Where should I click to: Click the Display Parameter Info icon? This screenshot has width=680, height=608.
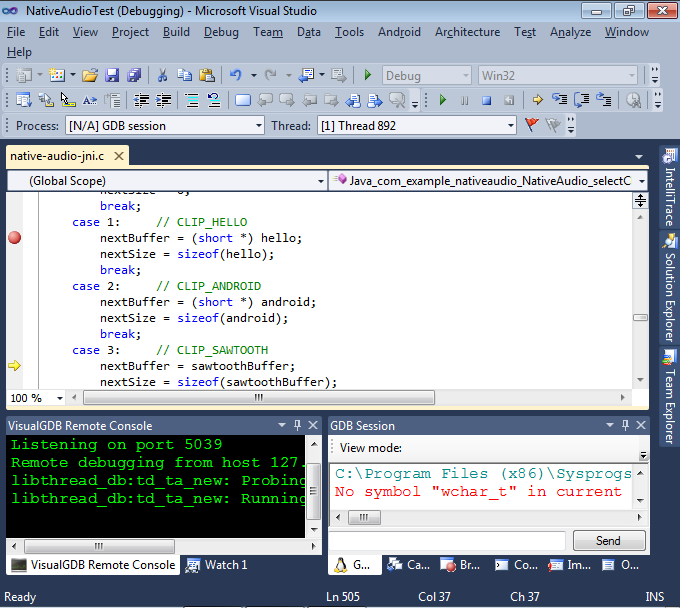click(x=46, y=101)
